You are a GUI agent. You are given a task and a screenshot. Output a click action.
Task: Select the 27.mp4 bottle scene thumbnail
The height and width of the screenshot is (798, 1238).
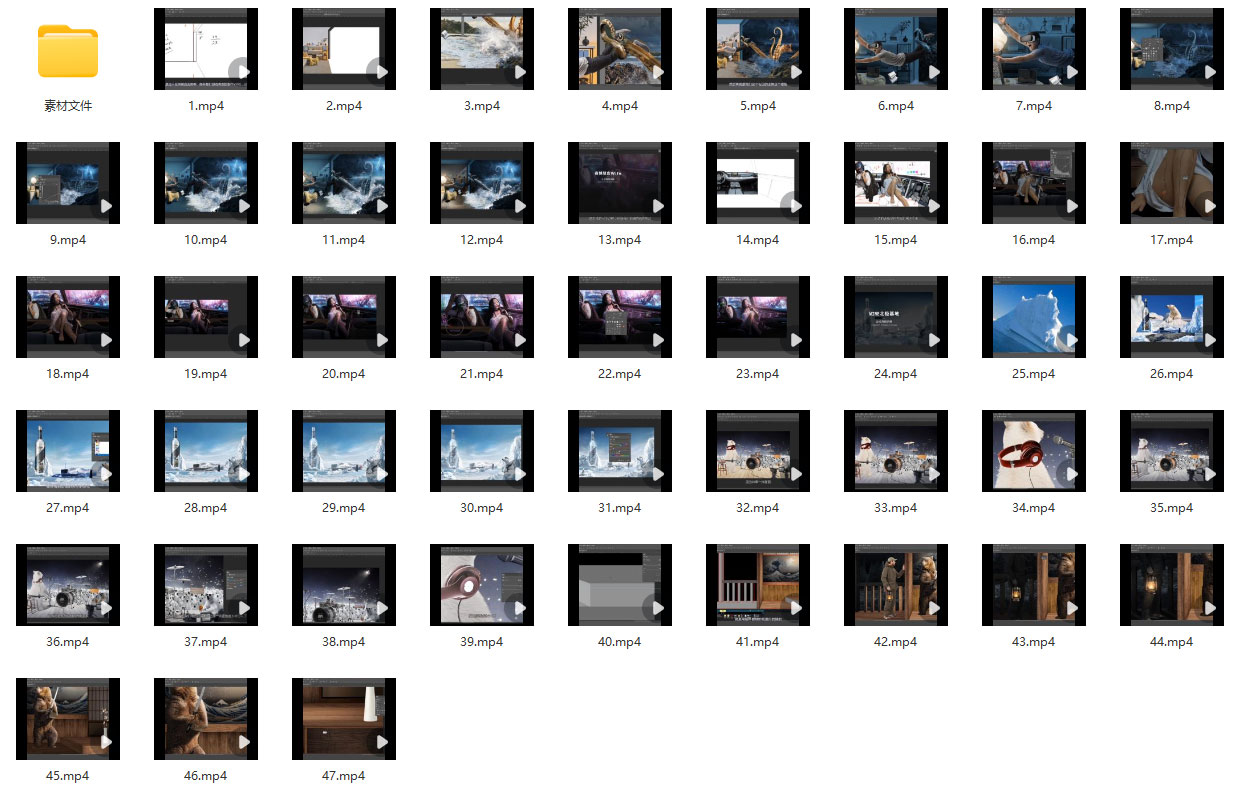[x=68, y=451]
